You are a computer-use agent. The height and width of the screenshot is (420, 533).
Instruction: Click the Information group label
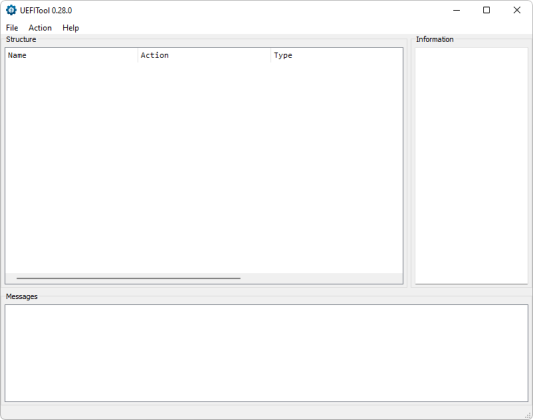click(435, 39)
